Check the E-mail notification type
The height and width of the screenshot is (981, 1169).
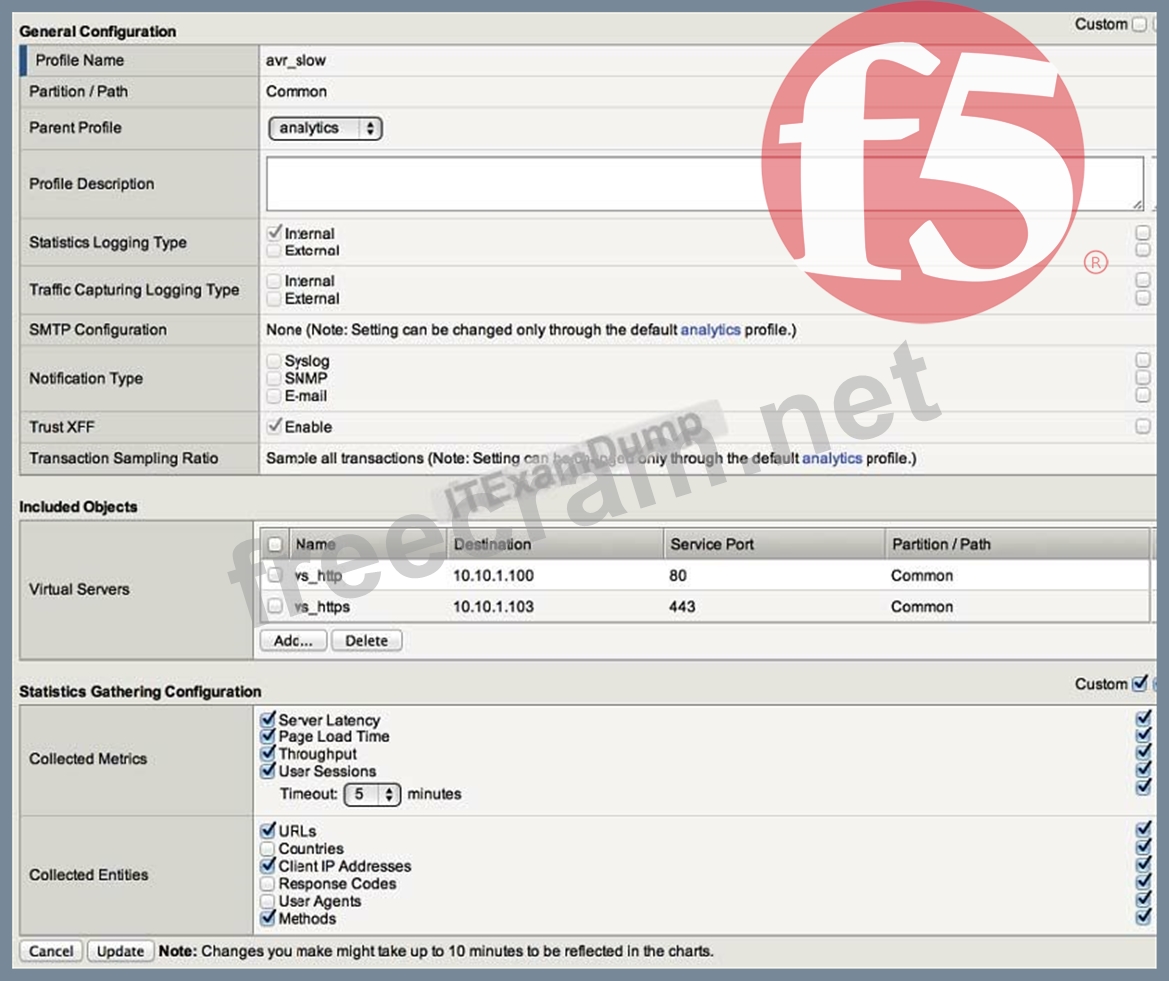pos(274,396)
